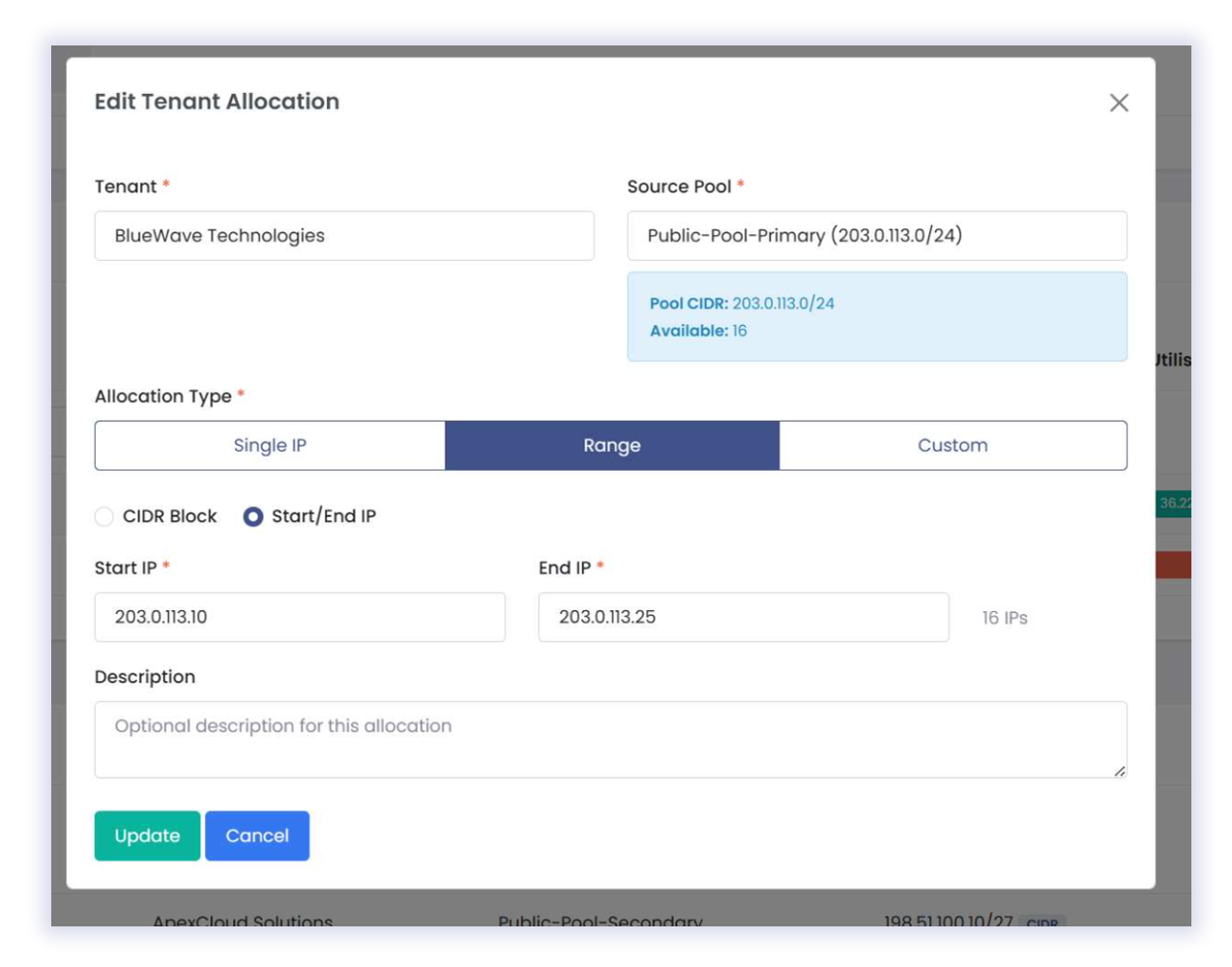Switch to Custom allocation type
The width and height of the screenshot is (1232, 967).
coord(953,446)
